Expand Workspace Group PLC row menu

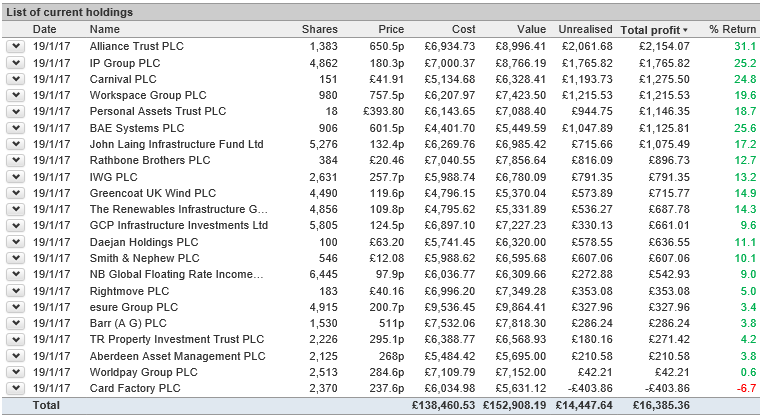point(16,95)
